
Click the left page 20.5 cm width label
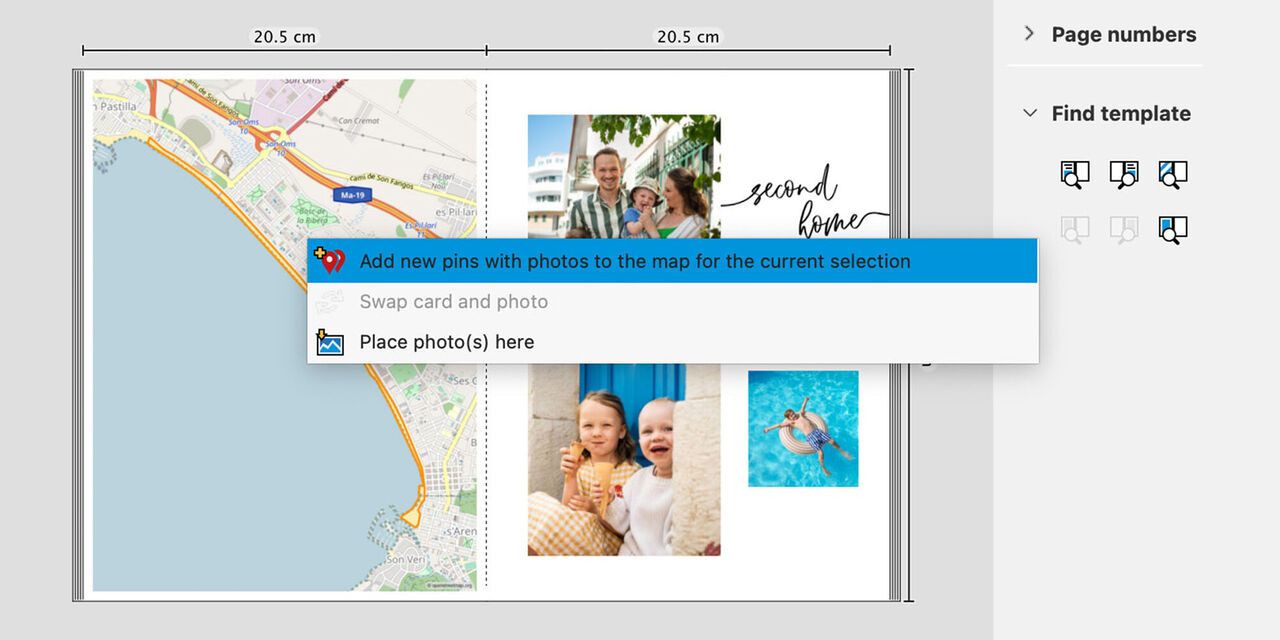(x=284, y=37)
